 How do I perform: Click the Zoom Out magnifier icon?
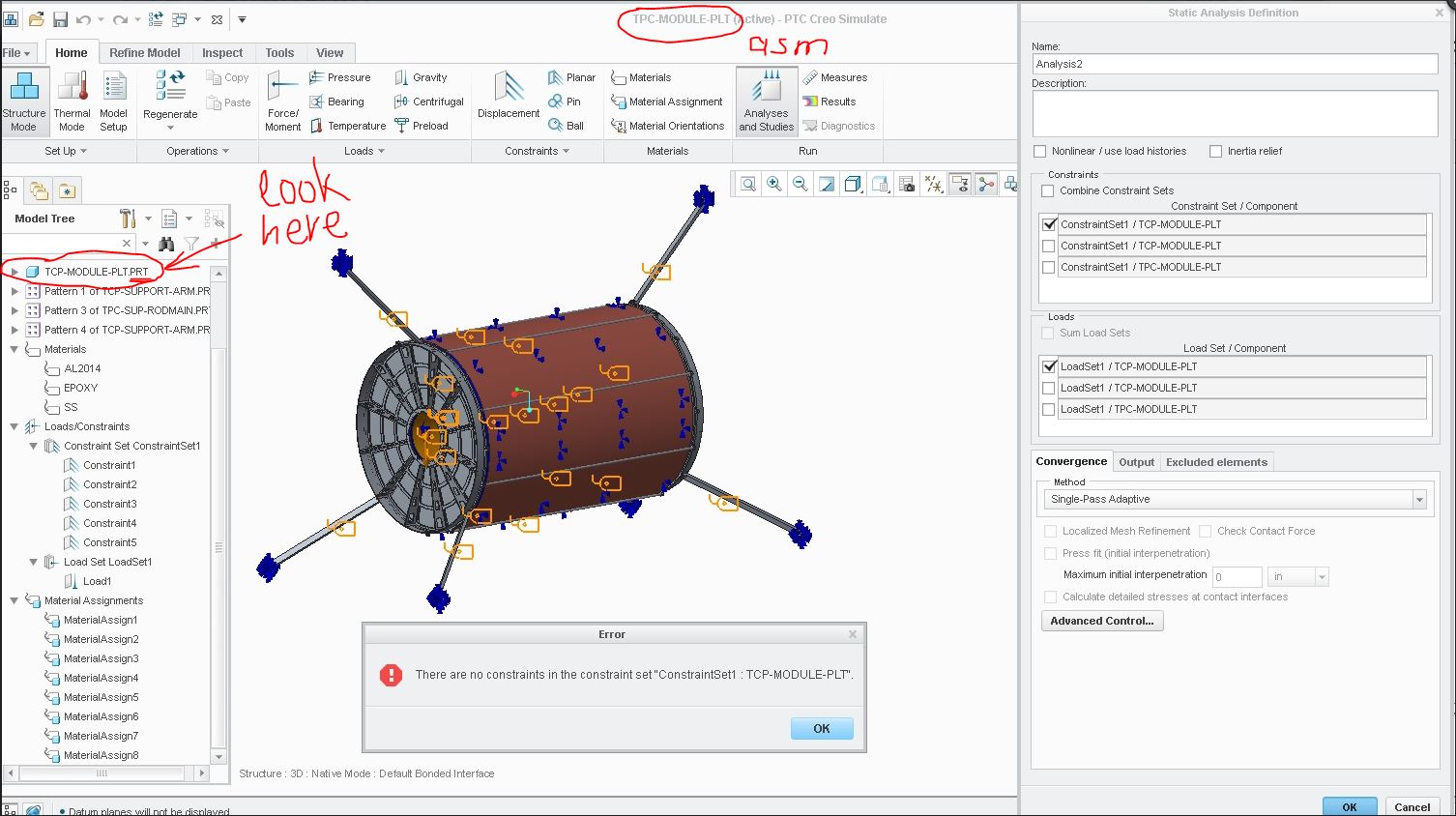click(x=801, y=184)
